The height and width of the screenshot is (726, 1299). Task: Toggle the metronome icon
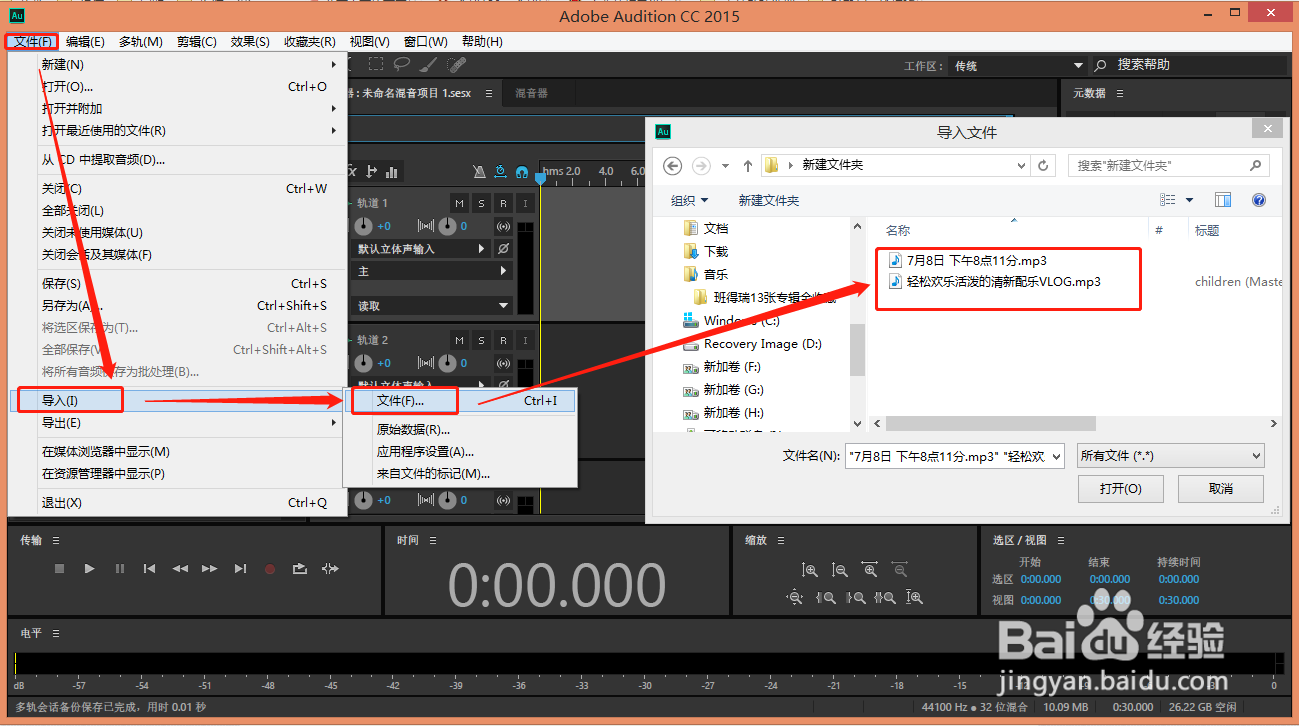pos(479,172)
